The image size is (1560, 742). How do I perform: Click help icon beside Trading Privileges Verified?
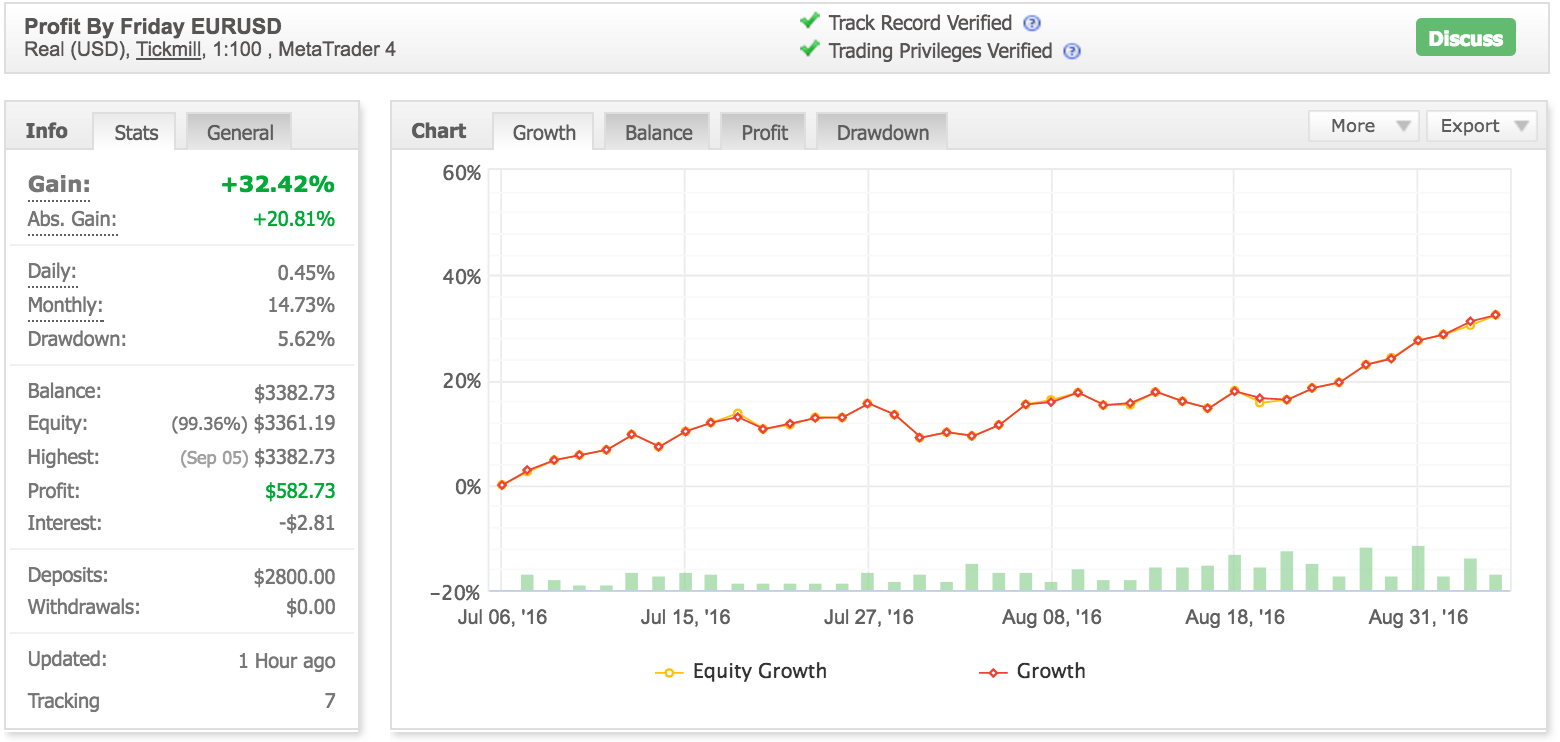click(1071, 51)
